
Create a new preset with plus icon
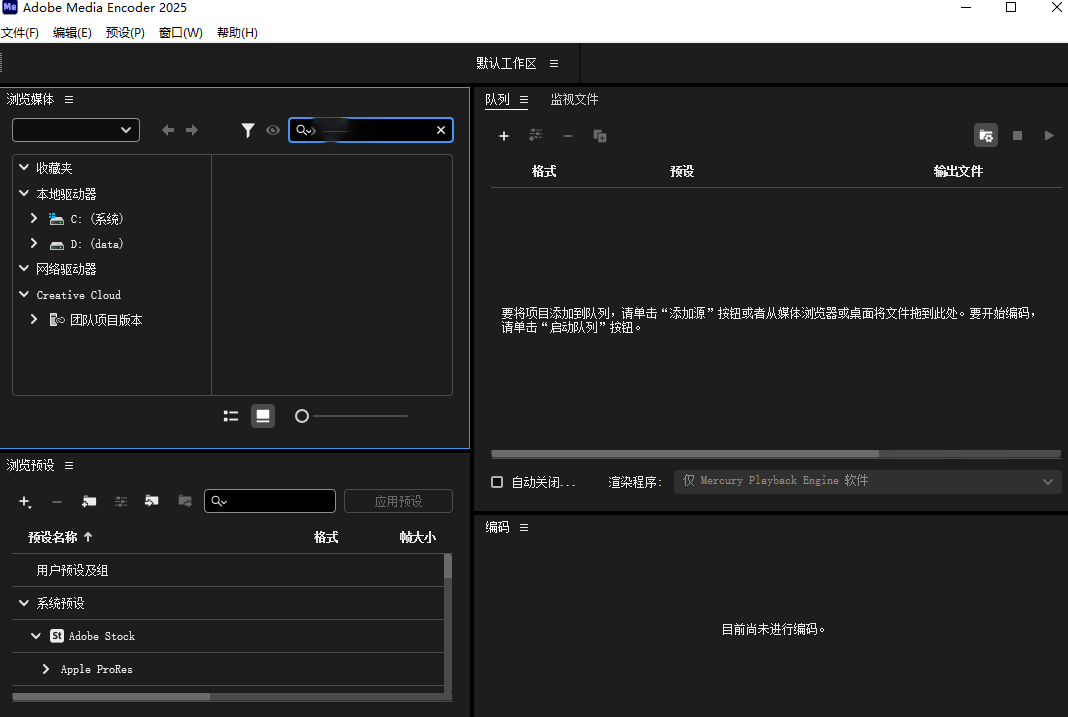pos(25,502)
